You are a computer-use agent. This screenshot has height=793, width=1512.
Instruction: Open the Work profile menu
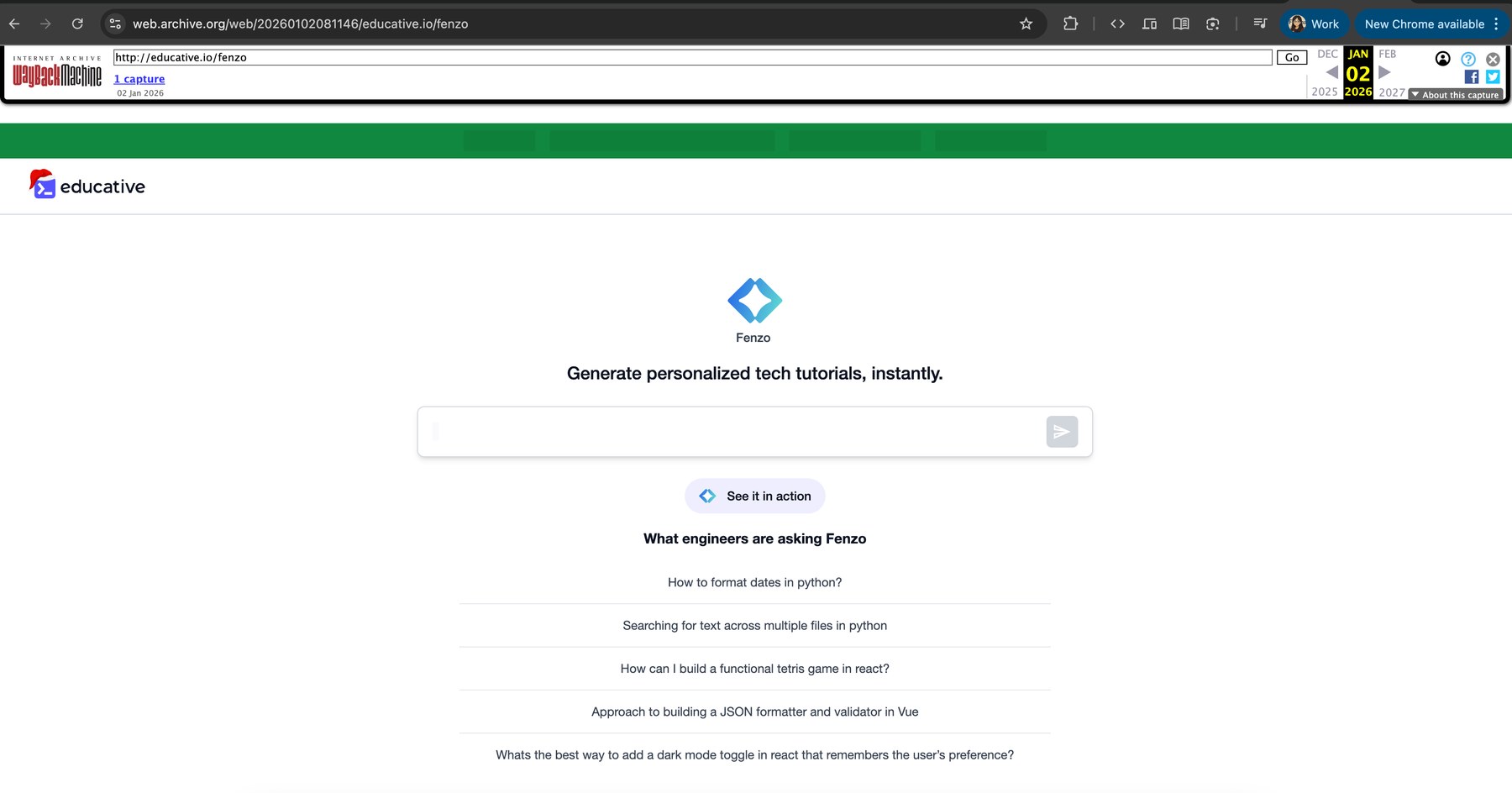coord(1314,24)
